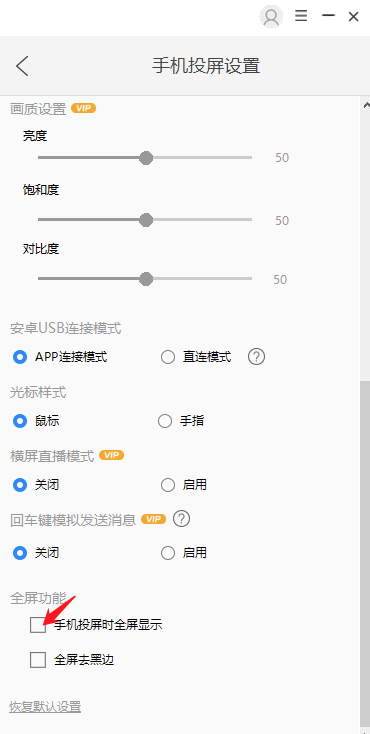
Task: Click the scrollbar up arrow
Action: coord(366,105)
